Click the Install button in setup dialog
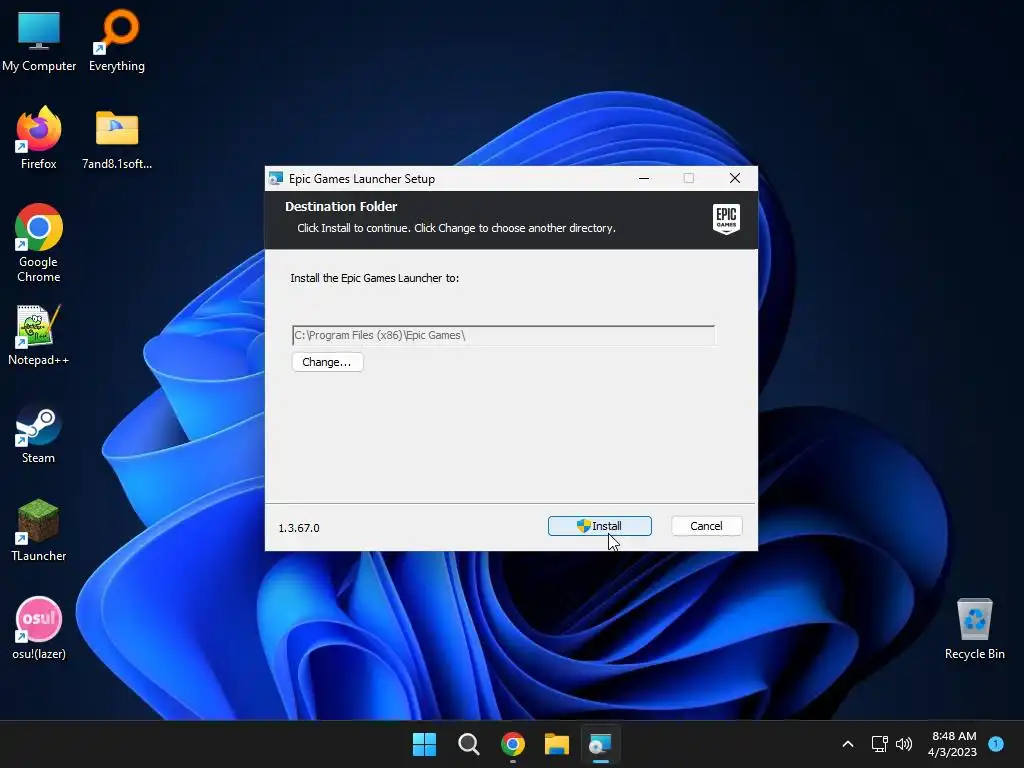1024x768 pixels. pyautogui.click(x=600, y=526)
